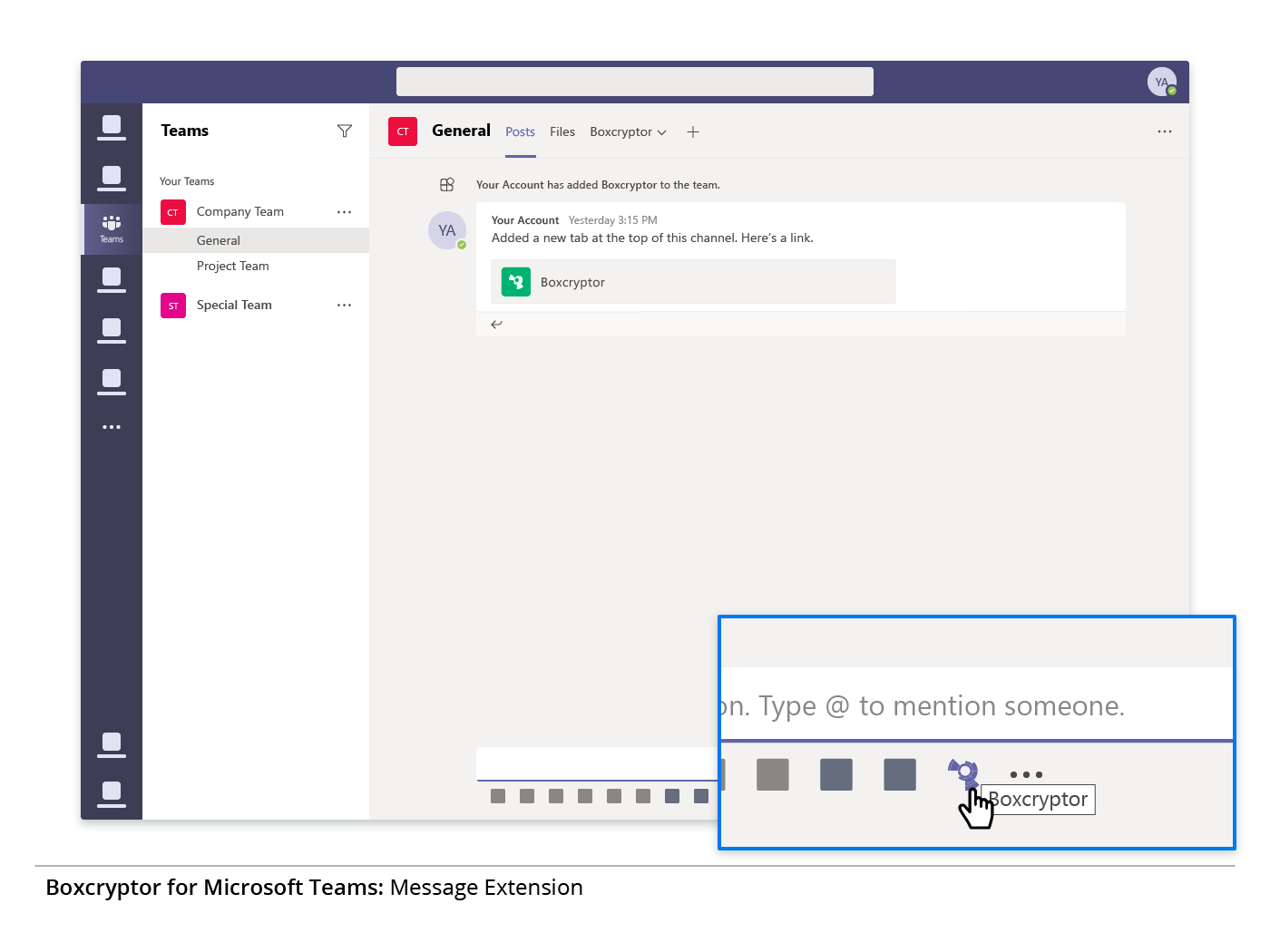
Task: Click the 'Your Teams' section label
Action: [x=187, y=181]
